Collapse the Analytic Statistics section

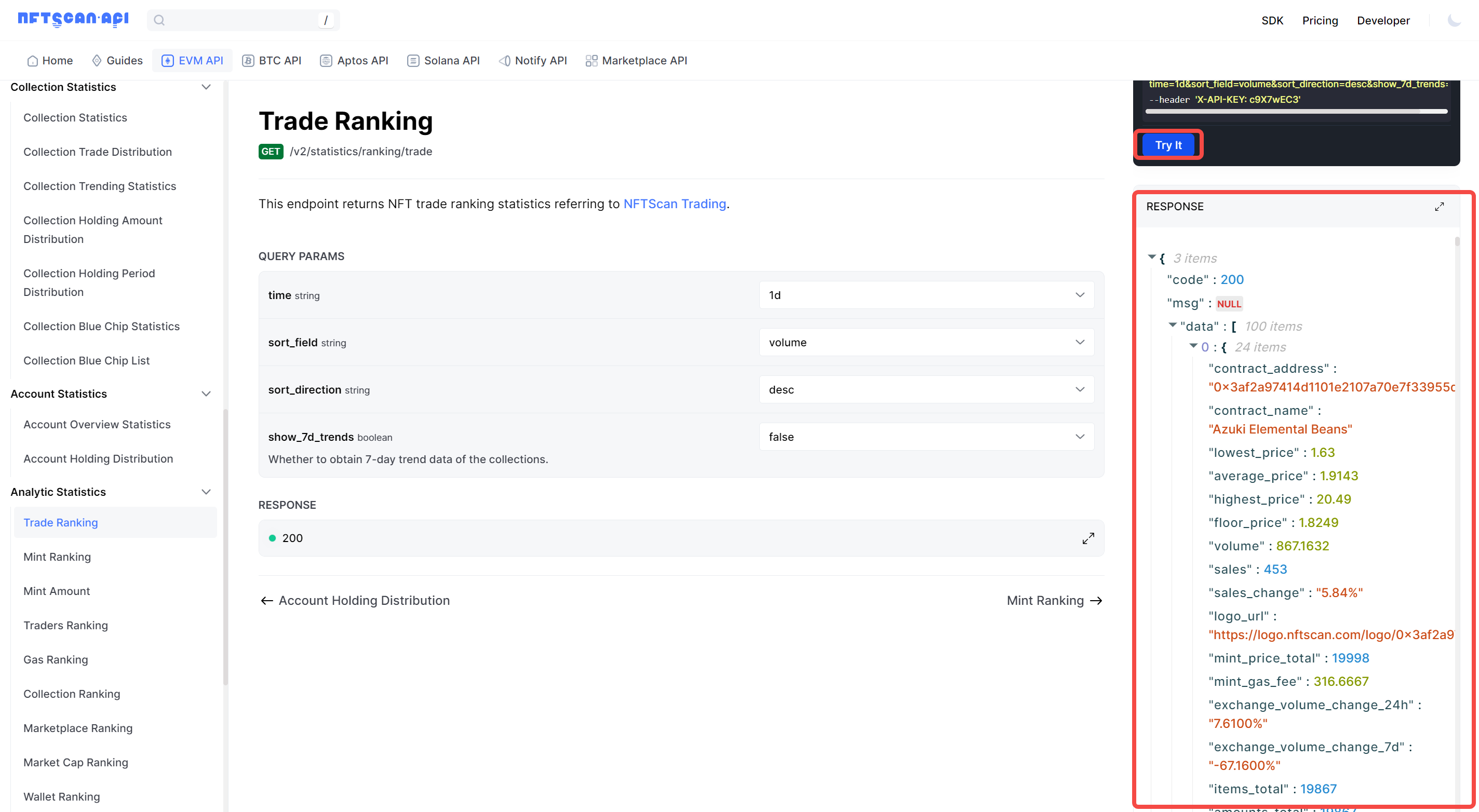pos(207,492)
